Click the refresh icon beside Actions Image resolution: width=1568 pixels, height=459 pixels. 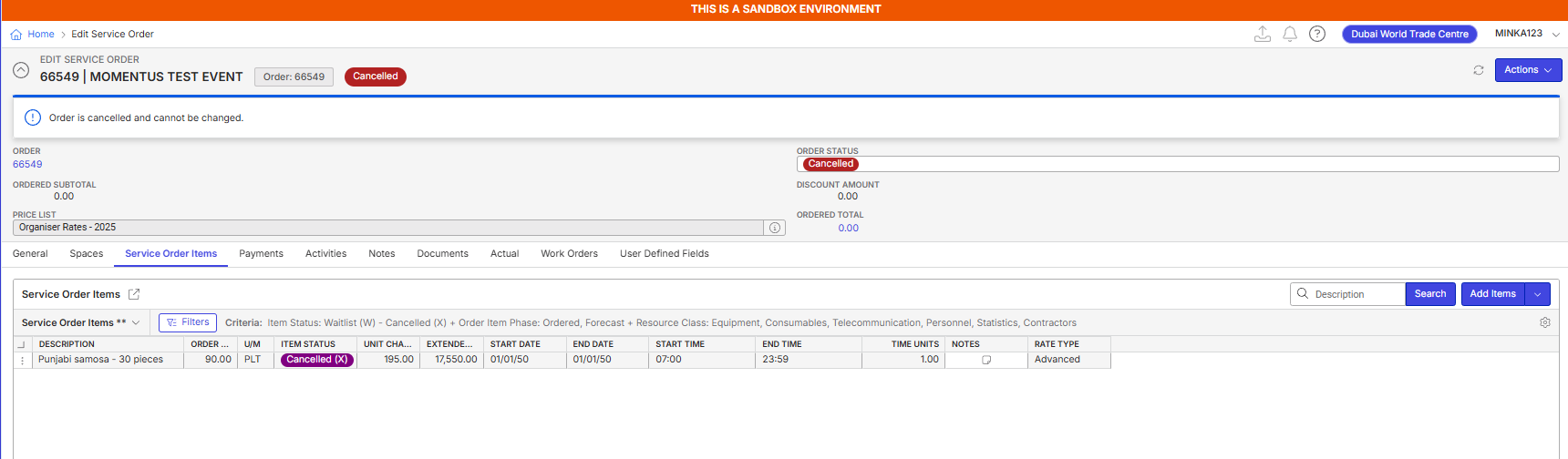(x=1479, y=70)
